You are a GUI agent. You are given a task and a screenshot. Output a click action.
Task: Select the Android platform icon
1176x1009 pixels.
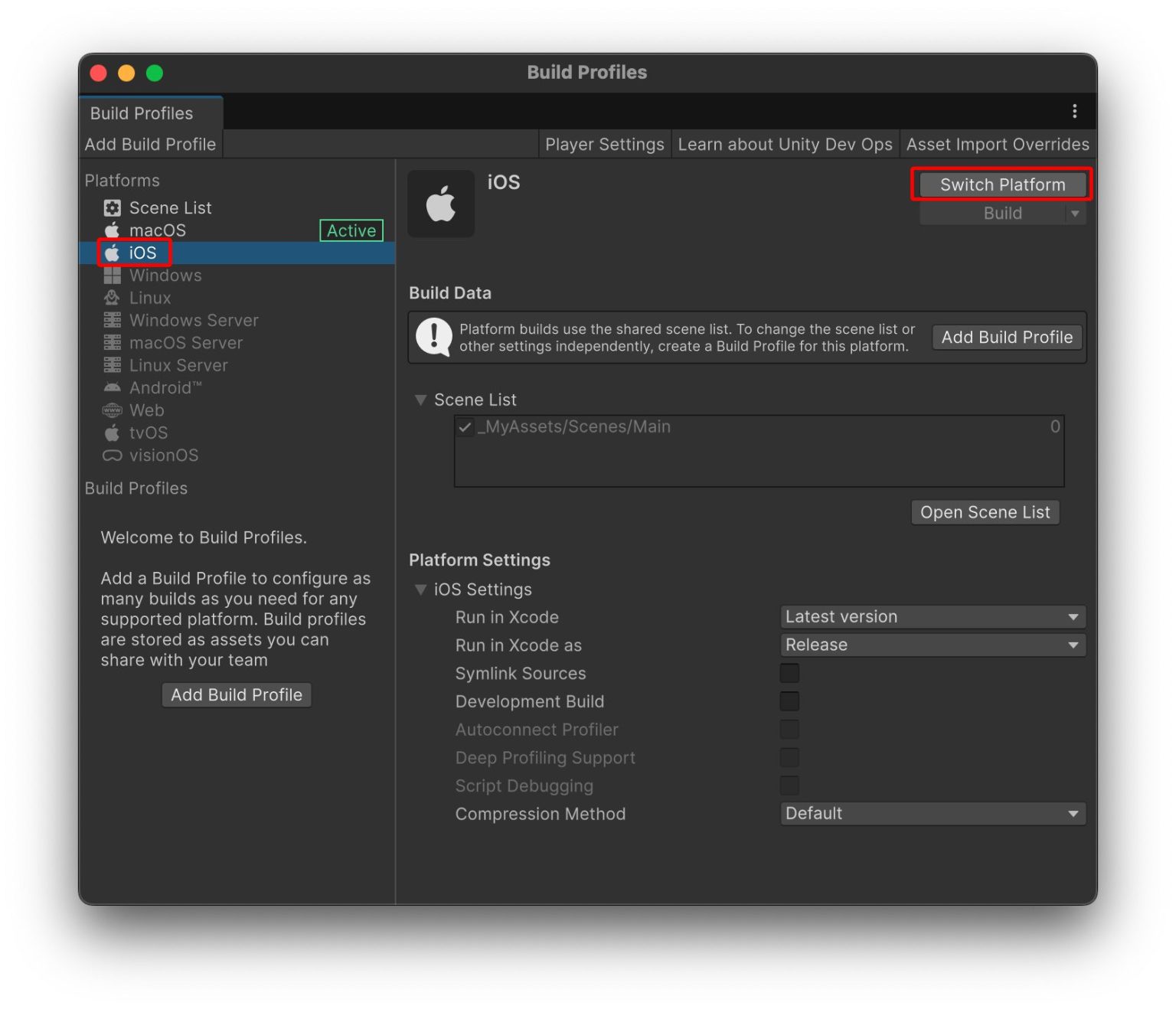pos(112,387)
